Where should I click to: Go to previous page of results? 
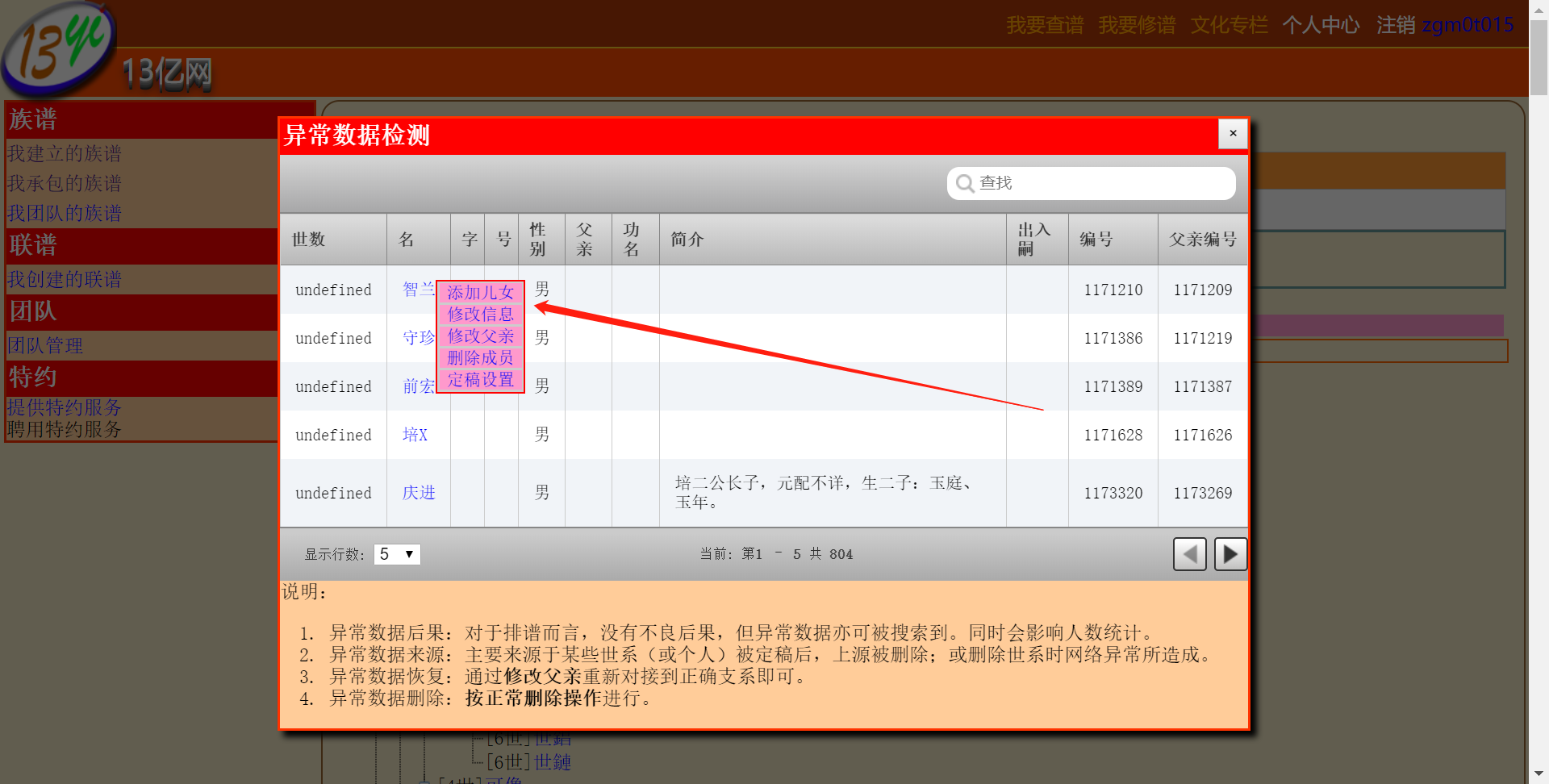pyautogui.click(x=1189, y=554)
